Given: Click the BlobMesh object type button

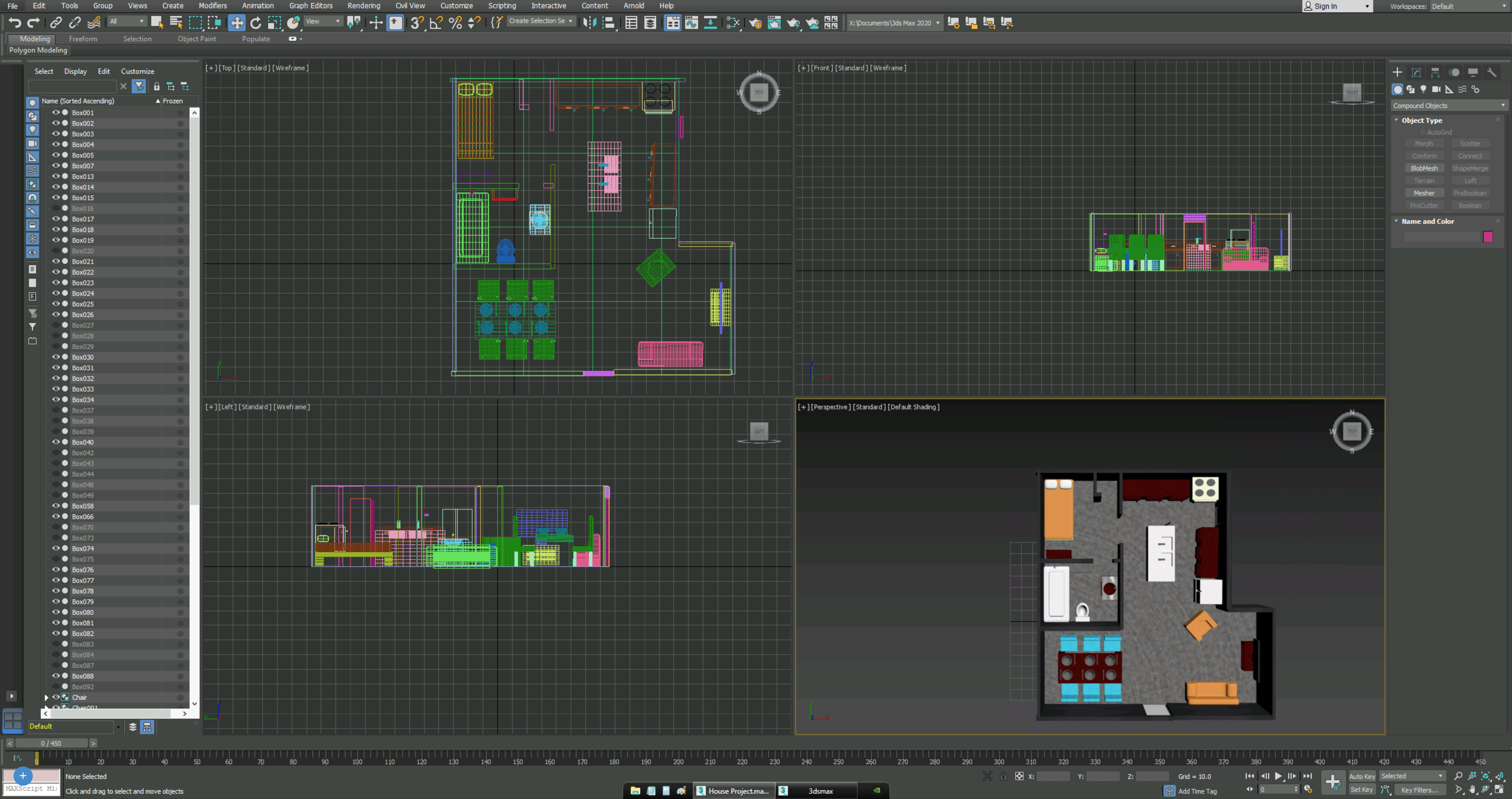Looking at the screenshot, I should 1424,169.
